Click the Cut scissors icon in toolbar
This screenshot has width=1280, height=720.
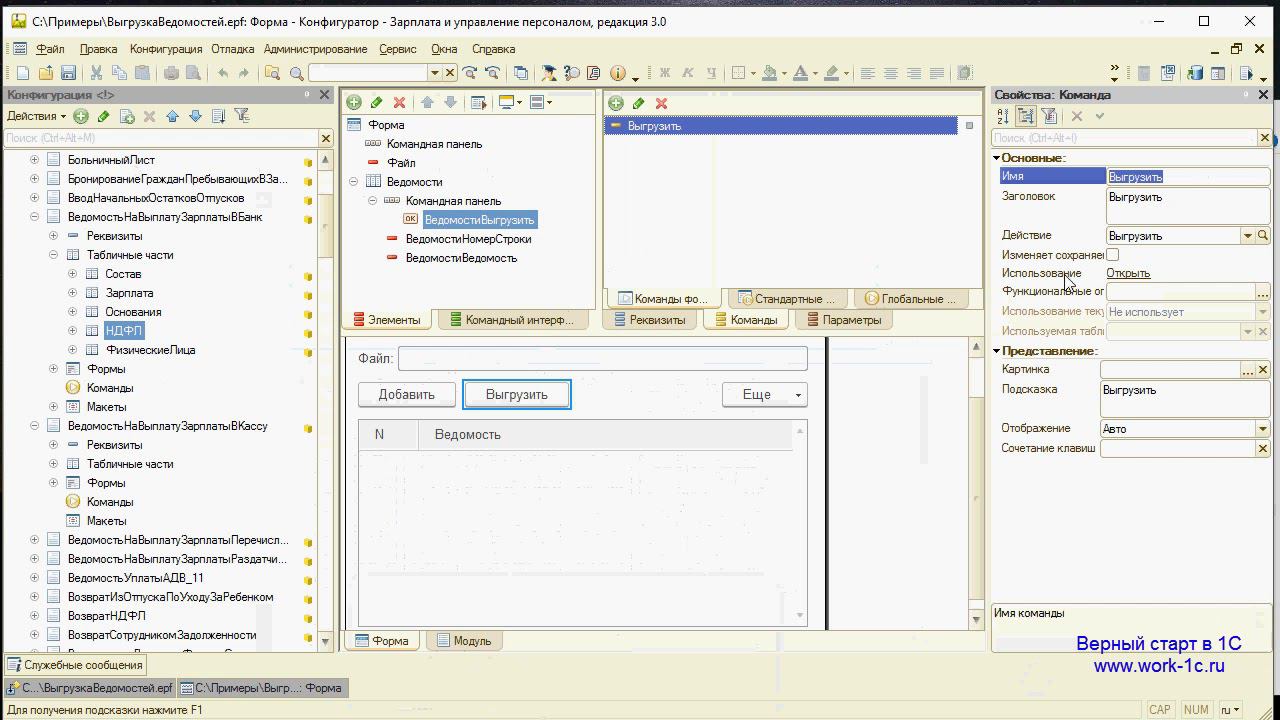[x=96, y=73]
